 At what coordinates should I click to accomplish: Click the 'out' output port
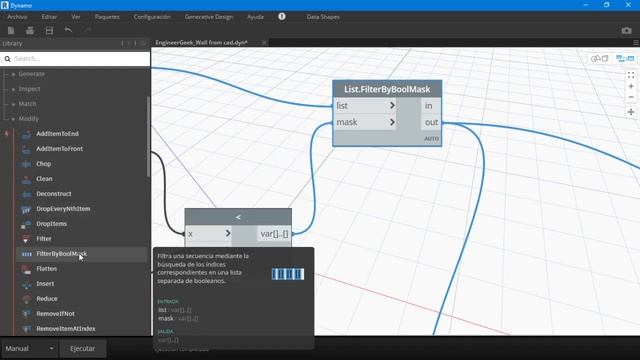coord(431,122)
